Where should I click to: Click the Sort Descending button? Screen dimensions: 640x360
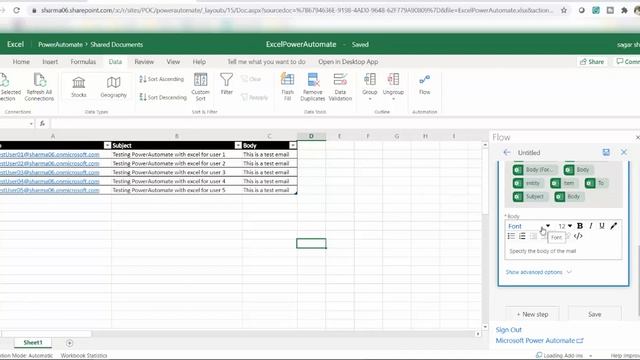pos(163,97)
